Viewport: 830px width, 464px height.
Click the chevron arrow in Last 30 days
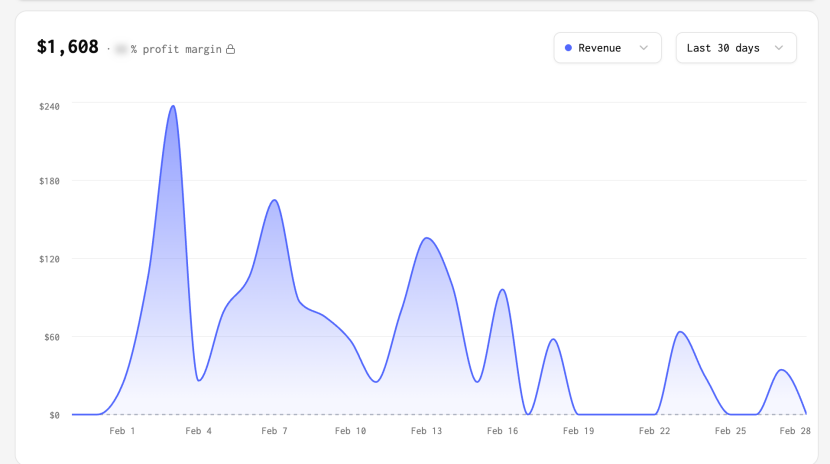click(x=778, y=48)
